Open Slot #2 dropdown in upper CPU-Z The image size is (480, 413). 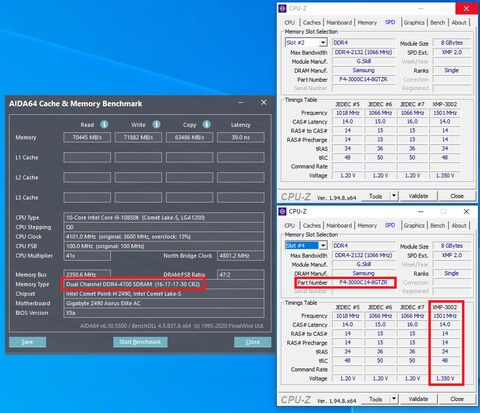323,43
